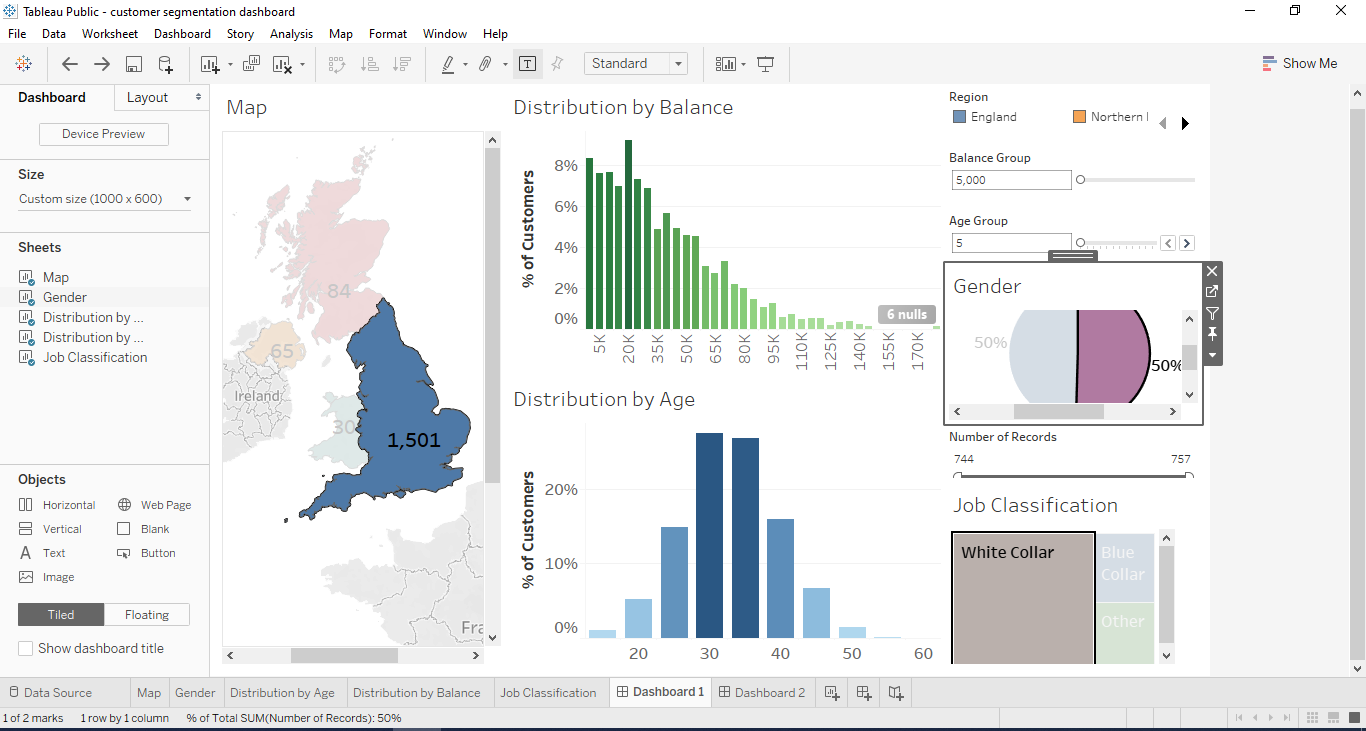Check the Show dashboard title checkbox

tap(25, 648)
